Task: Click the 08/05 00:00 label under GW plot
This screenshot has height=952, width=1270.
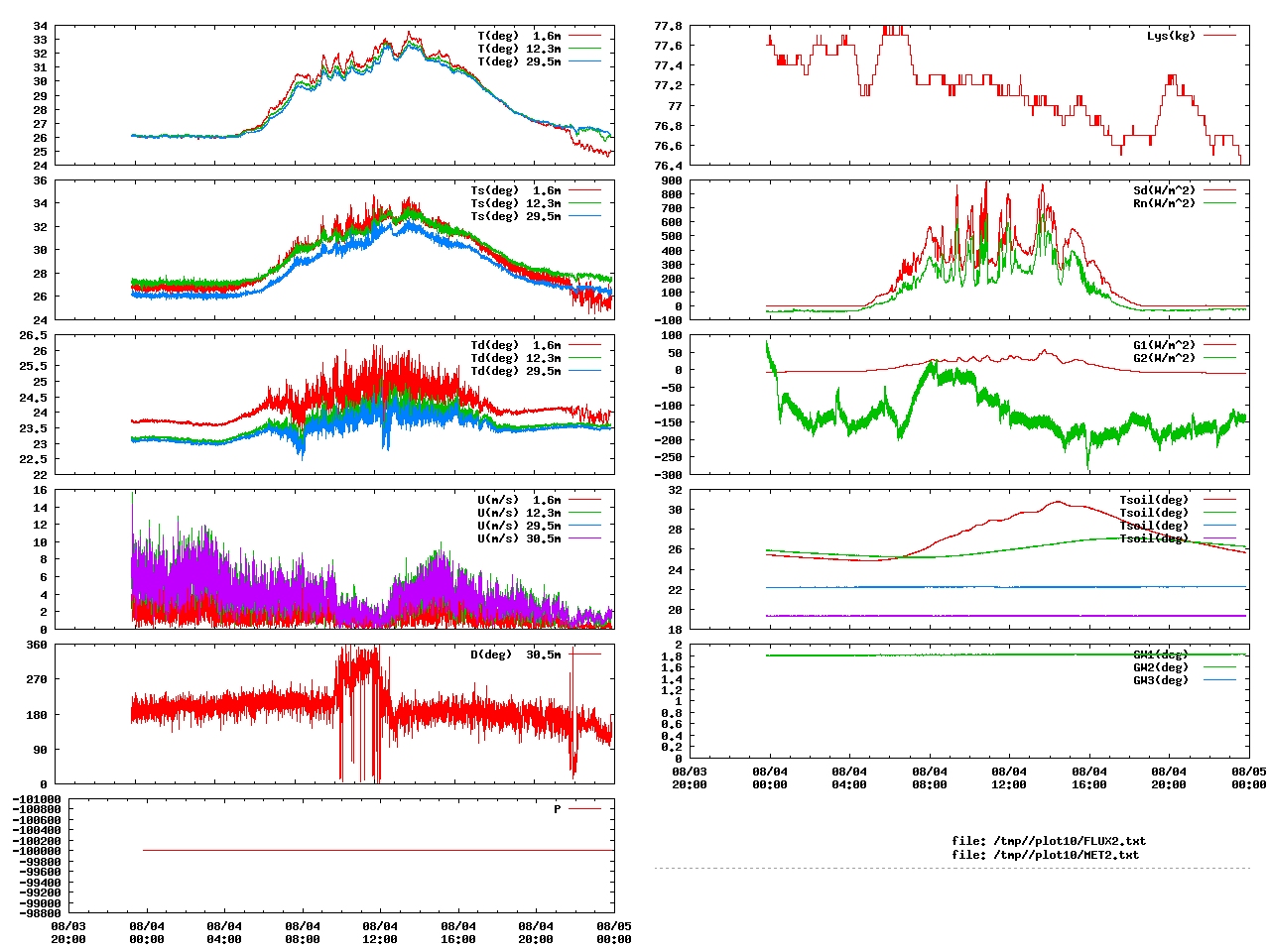Action: 1249,777
